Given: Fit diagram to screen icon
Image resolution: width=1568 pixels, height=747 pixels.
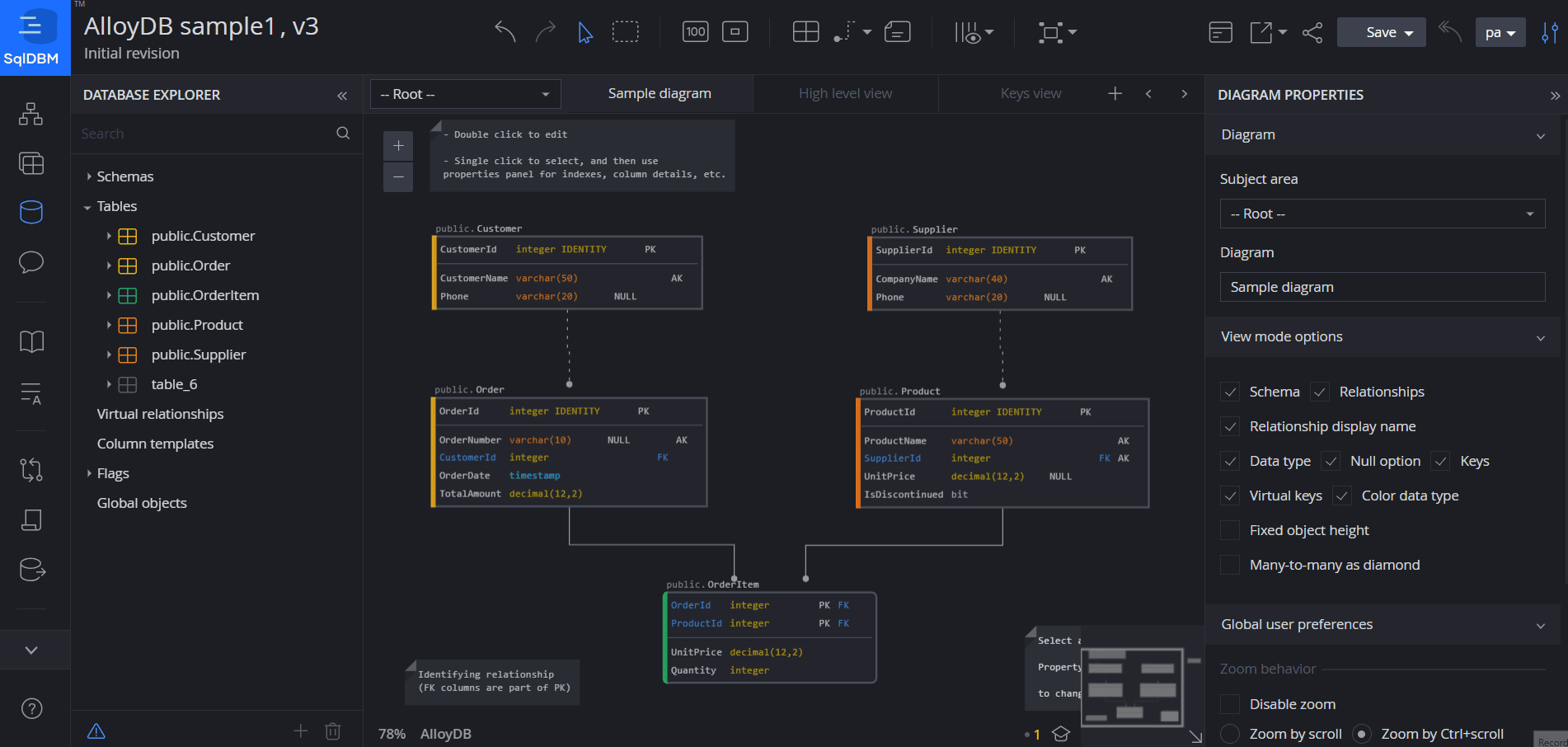Looking at the screenshot, I should (x=735, y=32).
